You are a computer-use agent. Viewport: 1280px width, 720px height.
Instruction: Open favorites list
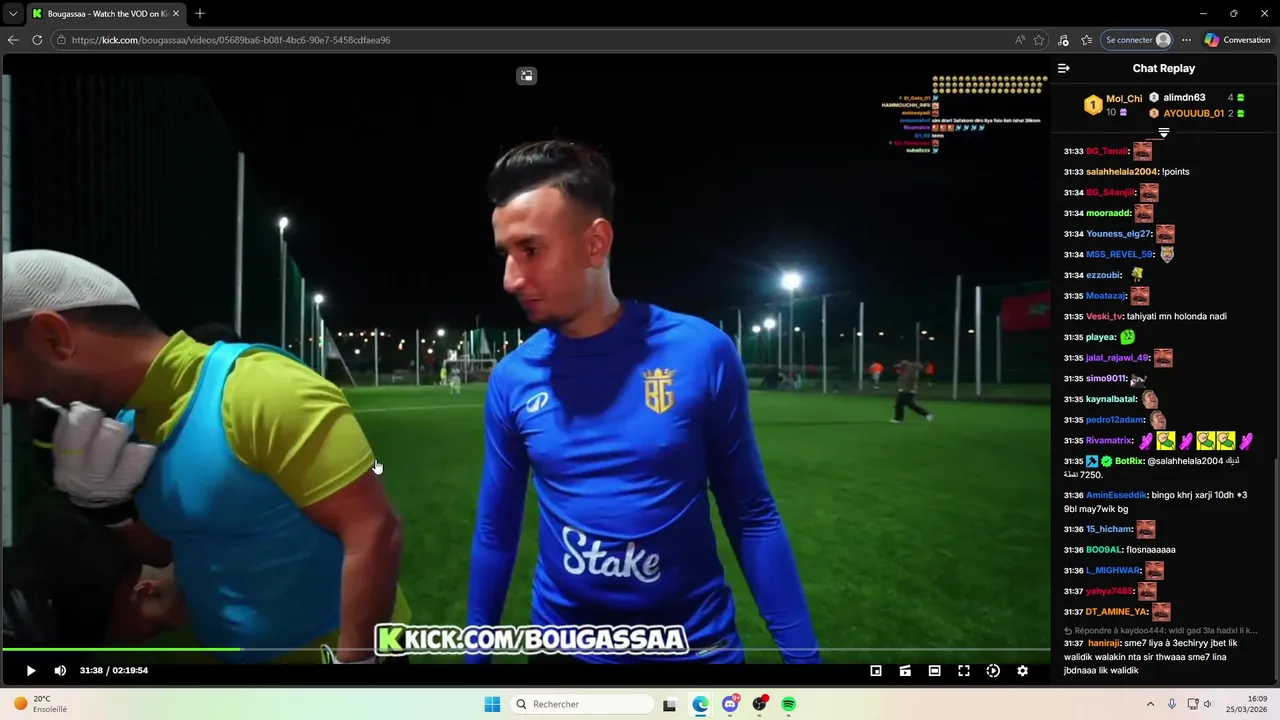tap(1086, 40)
